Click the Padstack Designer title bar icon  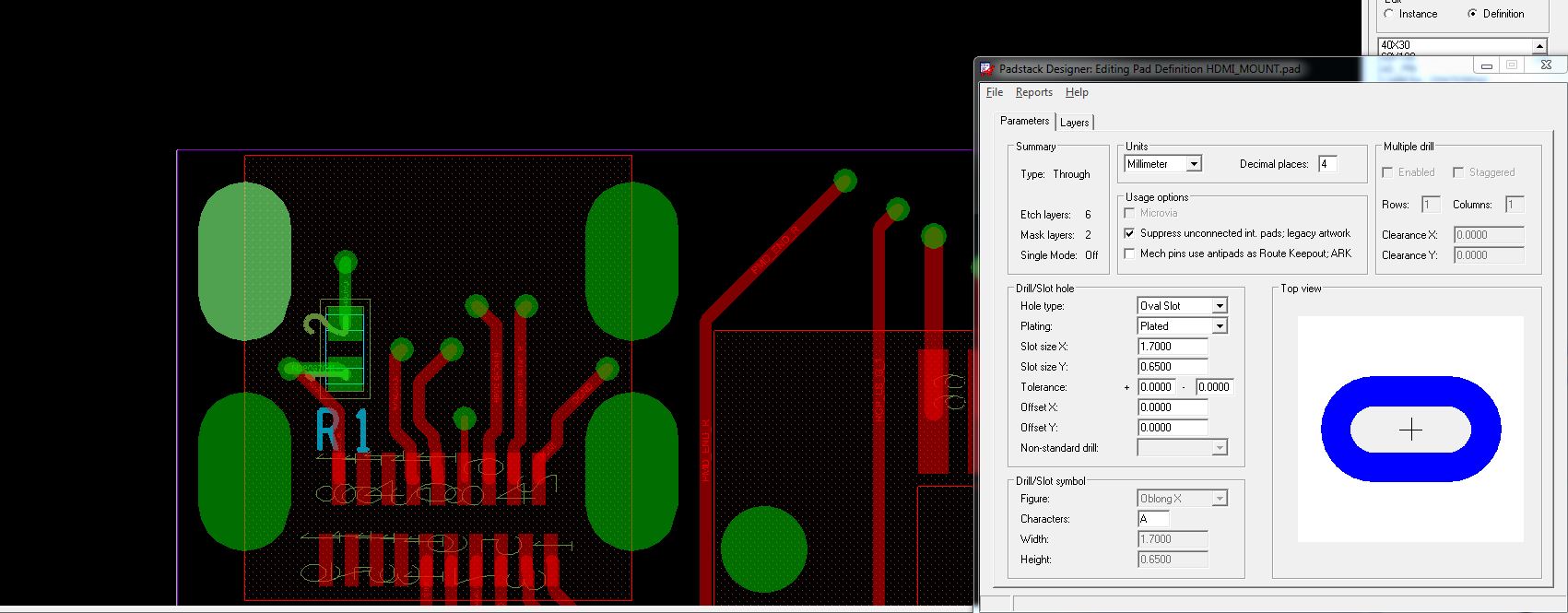[x=987, y=69]
